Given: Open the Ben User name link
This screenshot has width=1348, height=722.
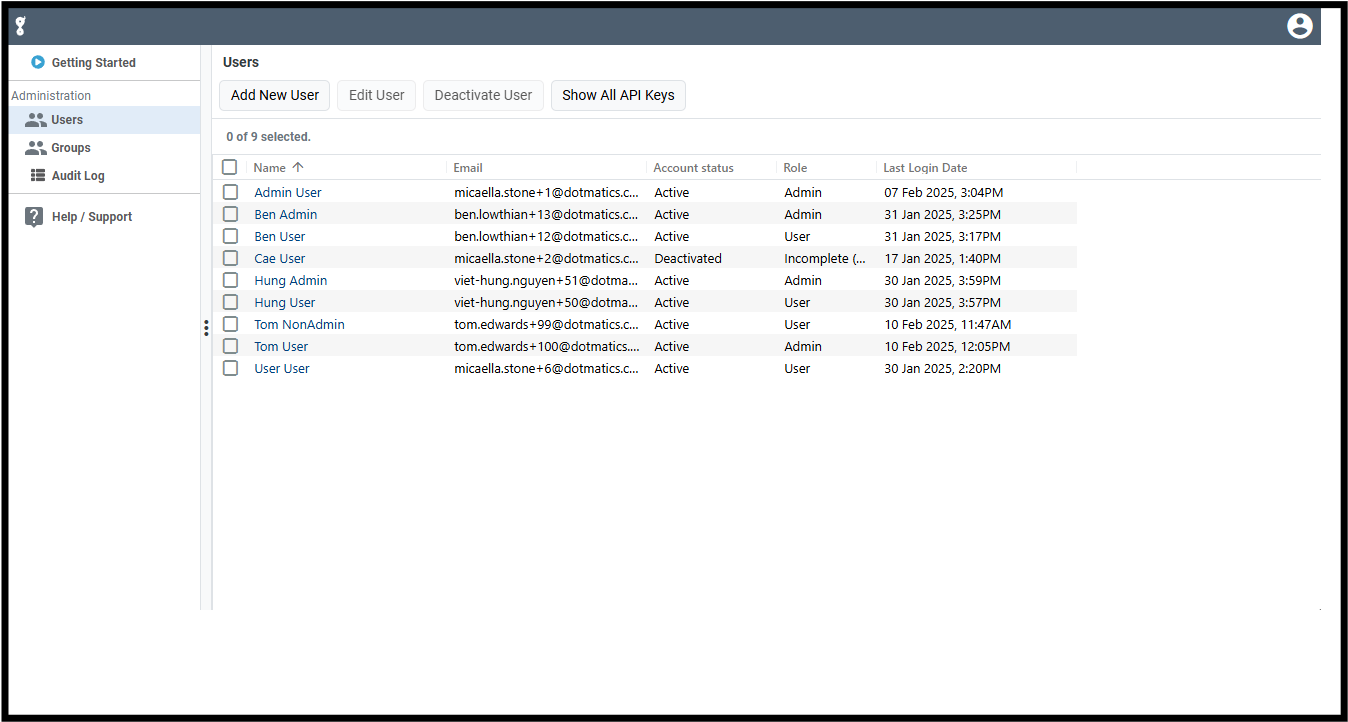Looking at the screenshot, I should coord(280,237).
